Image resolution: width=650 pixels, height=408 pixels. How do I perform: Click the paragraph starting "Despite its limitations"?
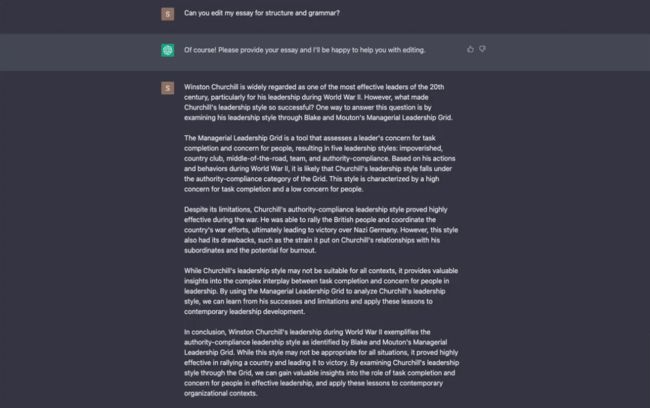321,230
